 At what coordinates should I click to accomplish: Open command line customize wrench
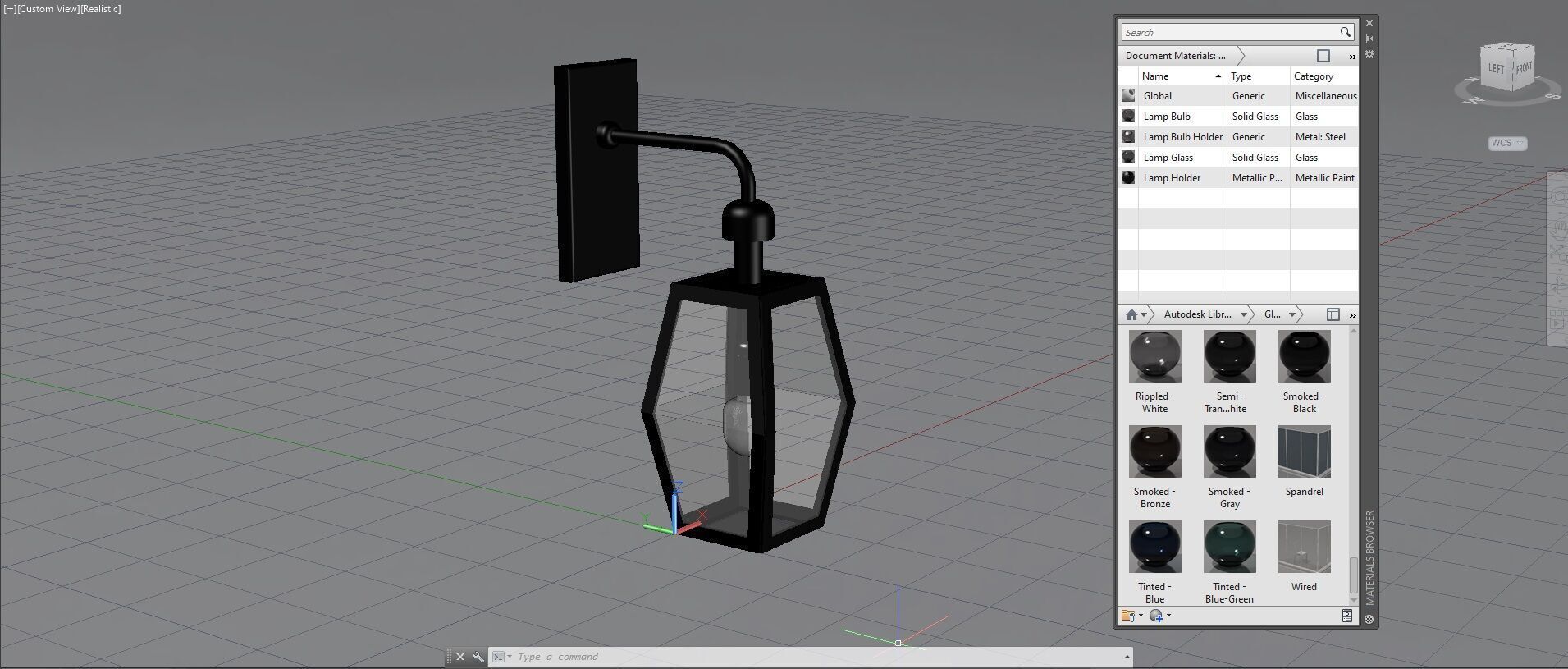coord(478,657)
